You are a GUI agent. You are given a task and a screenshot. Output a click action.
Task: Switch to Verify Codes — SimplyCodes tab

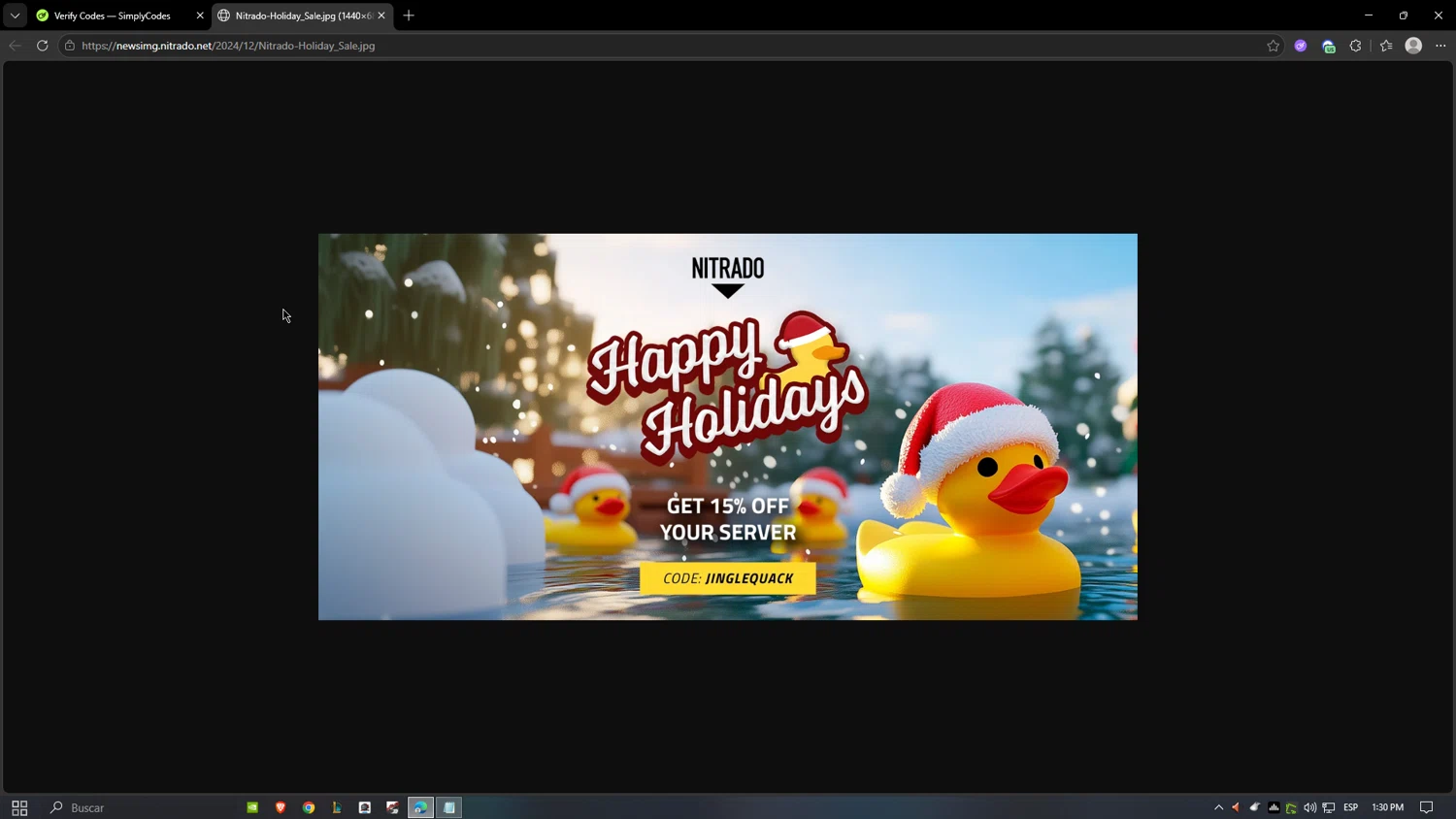tap(120, 16)
